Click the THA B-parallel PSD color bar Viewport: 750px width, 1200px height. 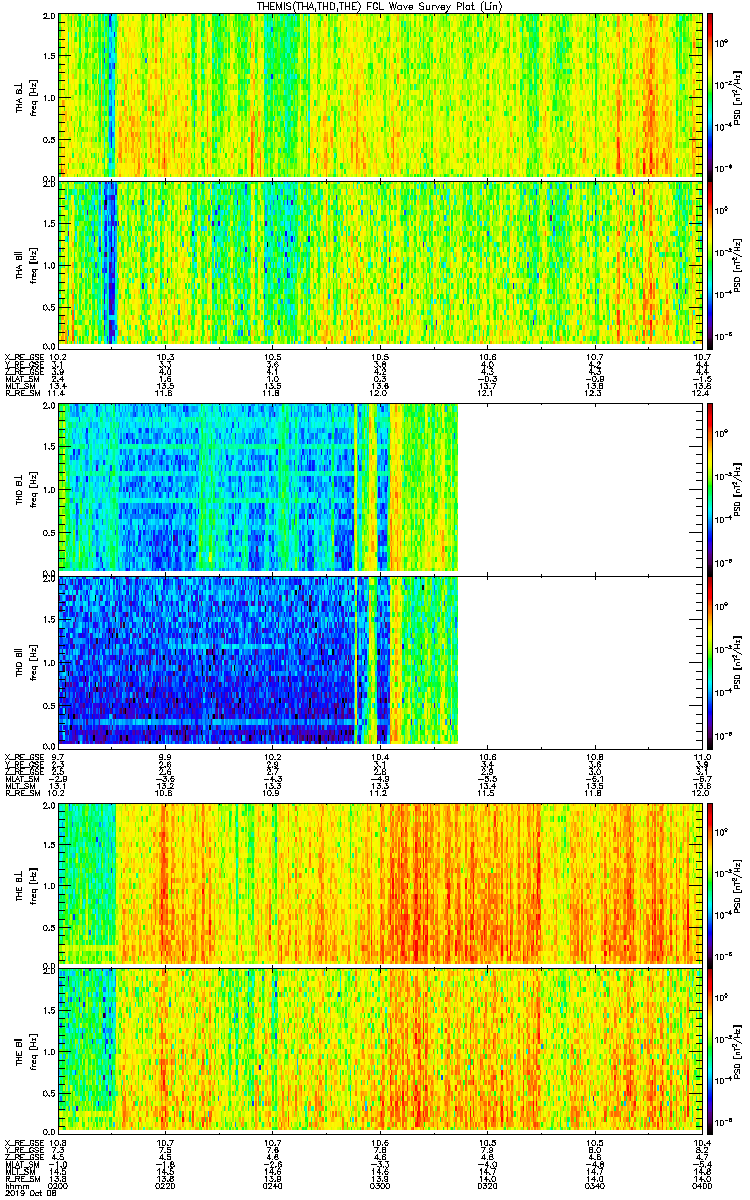[x=711, y=263]
